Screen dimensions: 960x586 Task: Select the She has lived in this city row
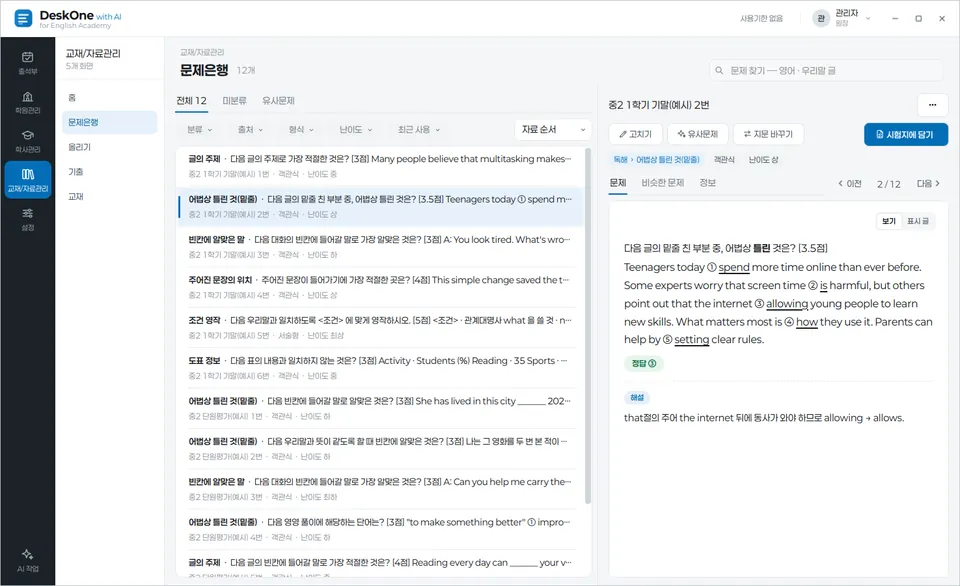tap(380, 408)
